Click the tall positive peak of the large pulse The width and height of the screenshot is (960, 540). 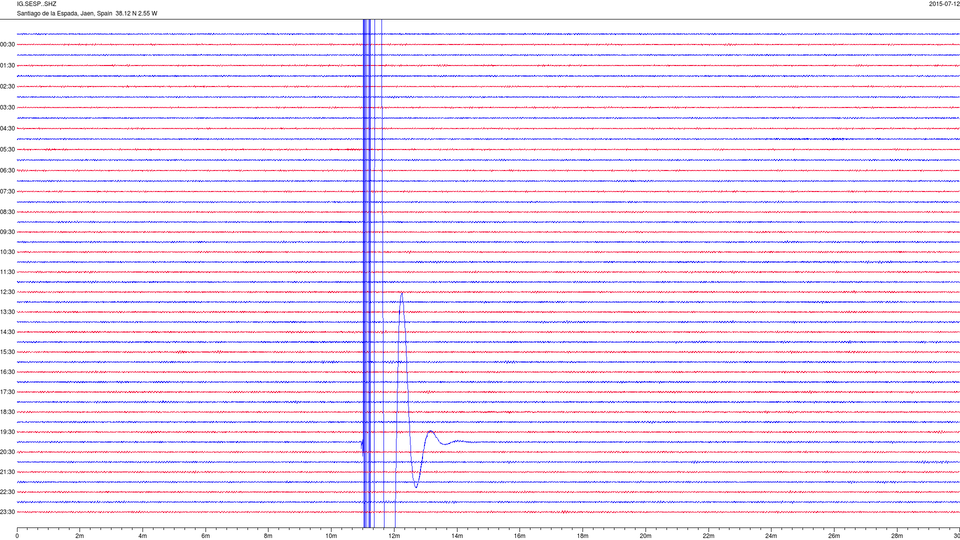[x=402, y=294]
